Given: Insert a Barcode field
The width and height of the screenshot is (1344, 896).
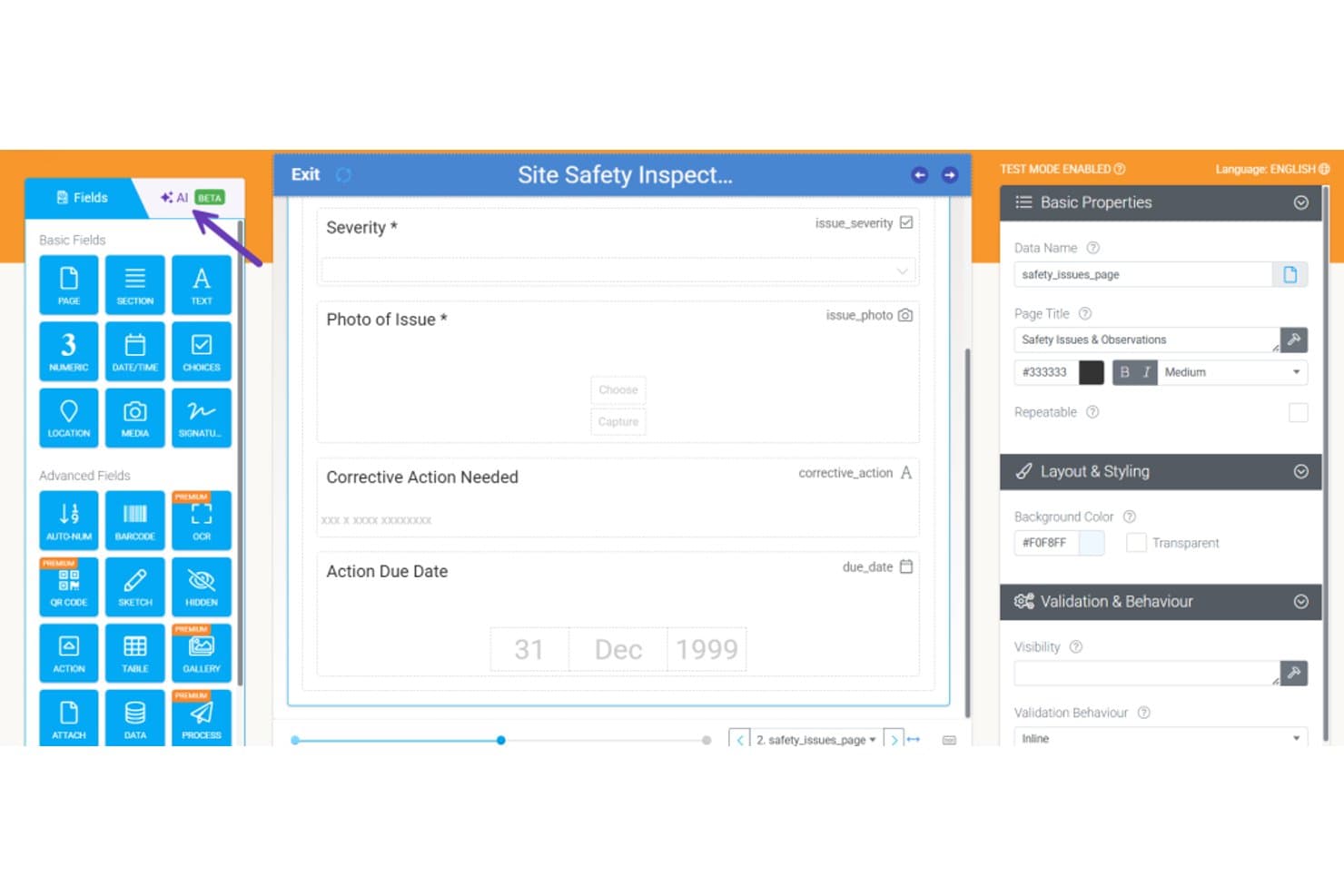Looking at the screenshot, I should [x=135, y=520].
